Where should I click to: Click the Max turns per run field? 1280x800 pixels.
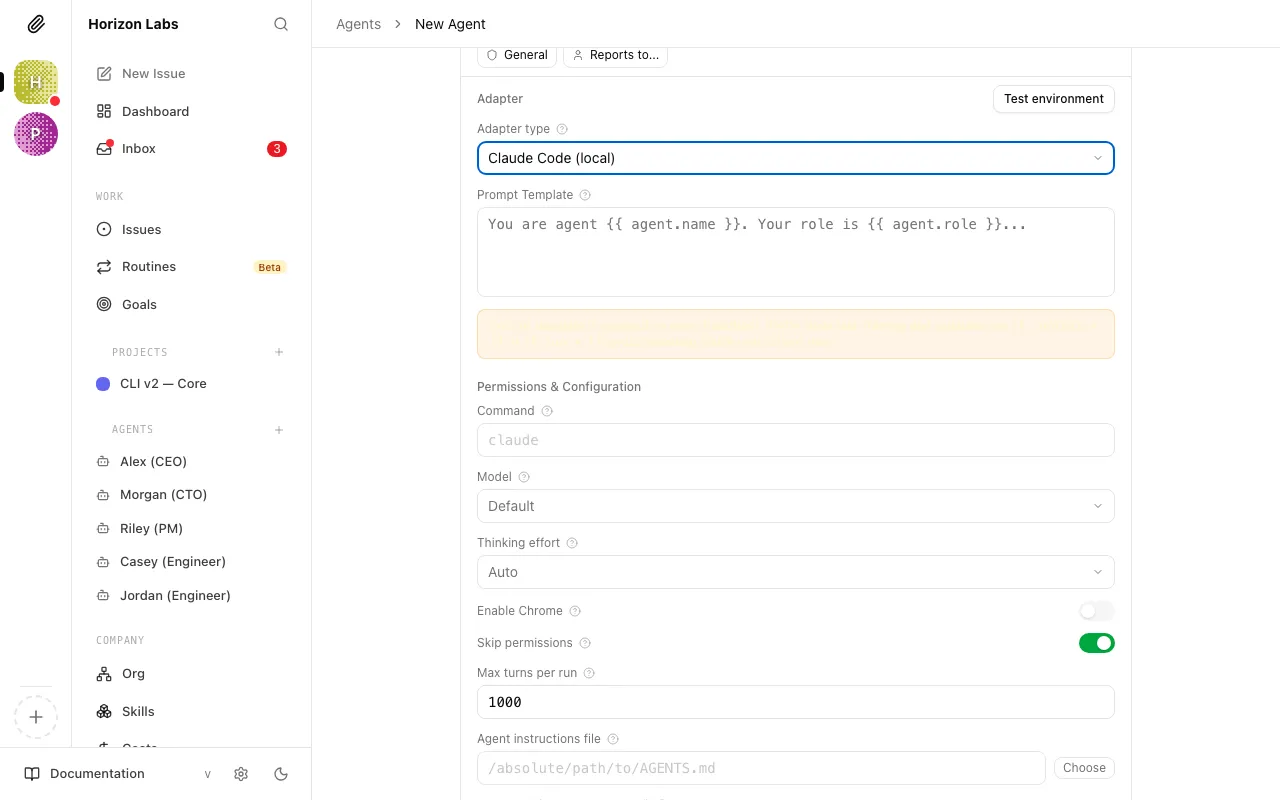pyautogui.click(x=795, y=702)
